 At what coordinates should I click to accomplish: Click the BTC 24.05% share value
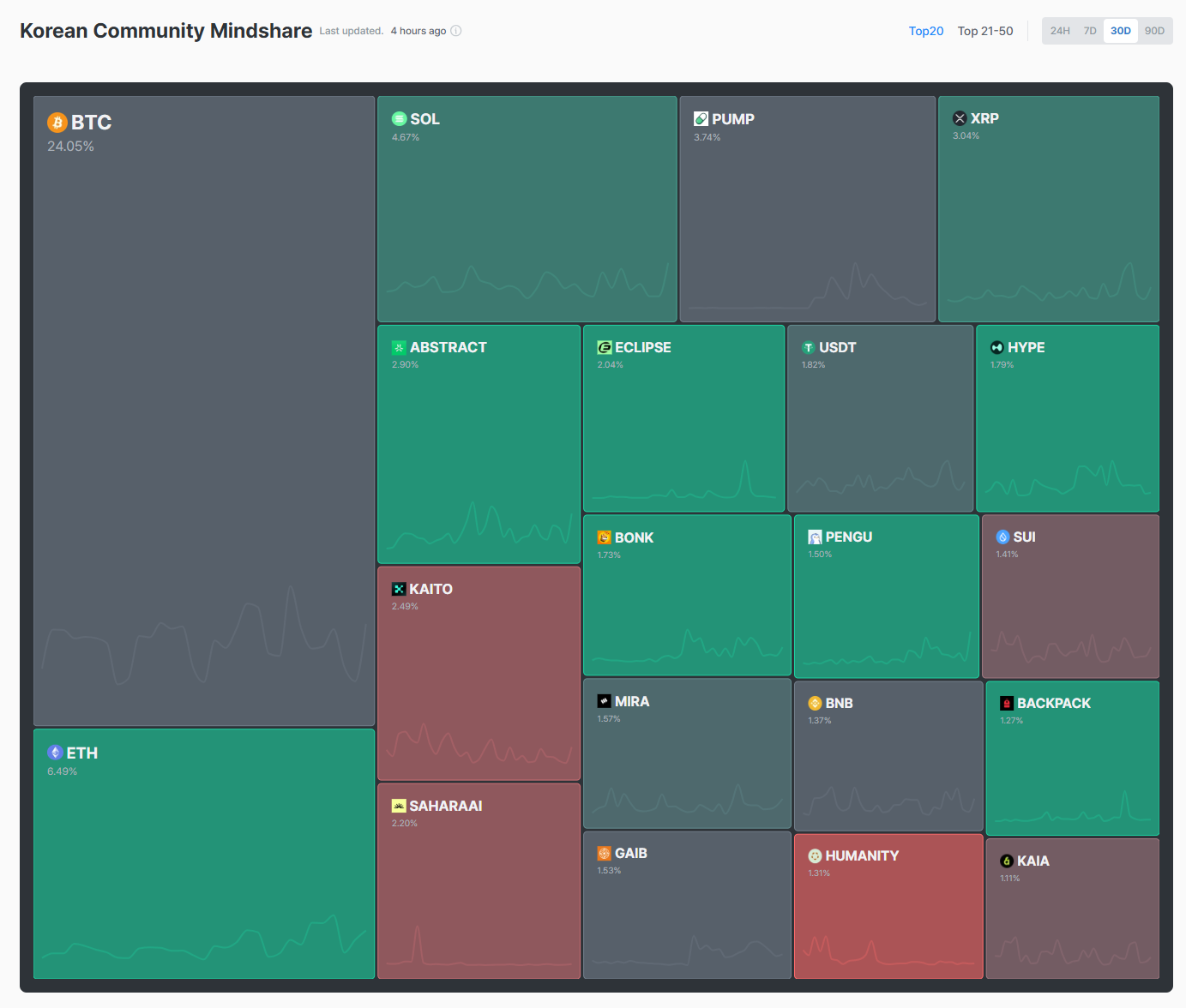tap(71, 147)
